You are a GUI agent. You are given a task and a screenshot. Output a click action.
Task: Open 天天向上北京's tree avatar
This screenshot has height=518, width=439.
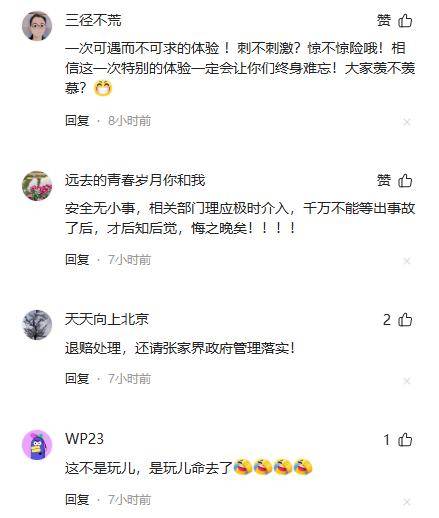point(37,325)
